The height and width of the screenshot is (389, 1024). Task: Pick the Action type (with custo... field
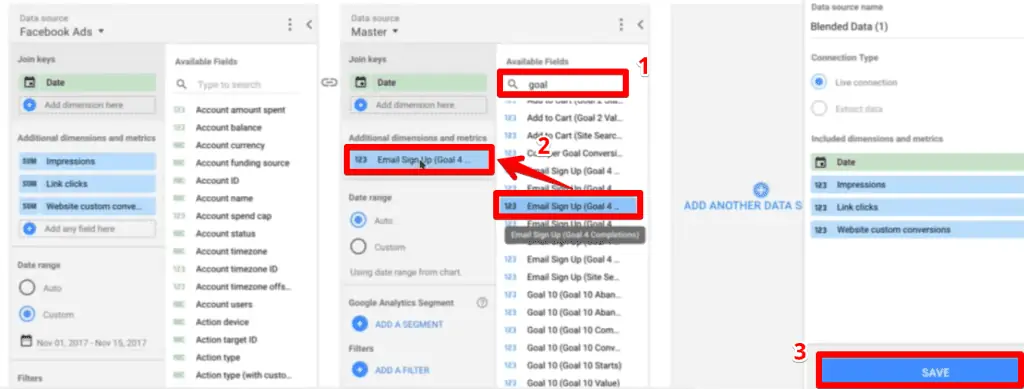tap(244, 375)
